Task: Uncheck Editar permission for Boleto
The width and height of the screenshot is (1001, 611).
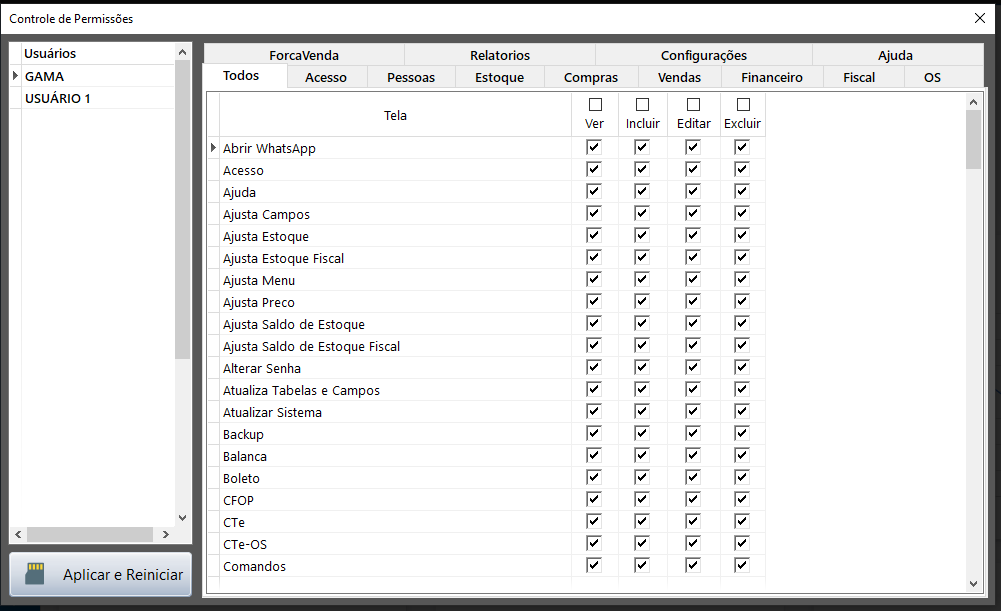Action: [693, 477]
